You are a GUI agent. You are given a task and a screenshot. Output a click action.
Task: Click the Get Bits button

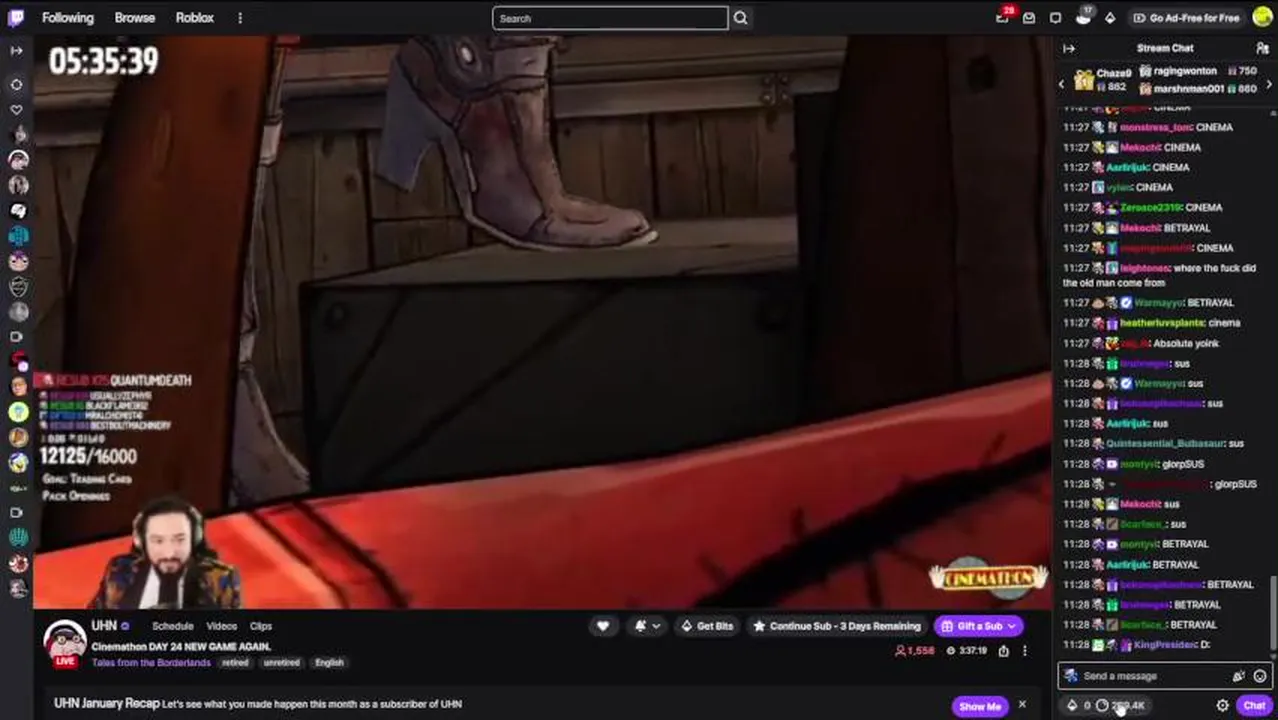[x=707, y=626]
